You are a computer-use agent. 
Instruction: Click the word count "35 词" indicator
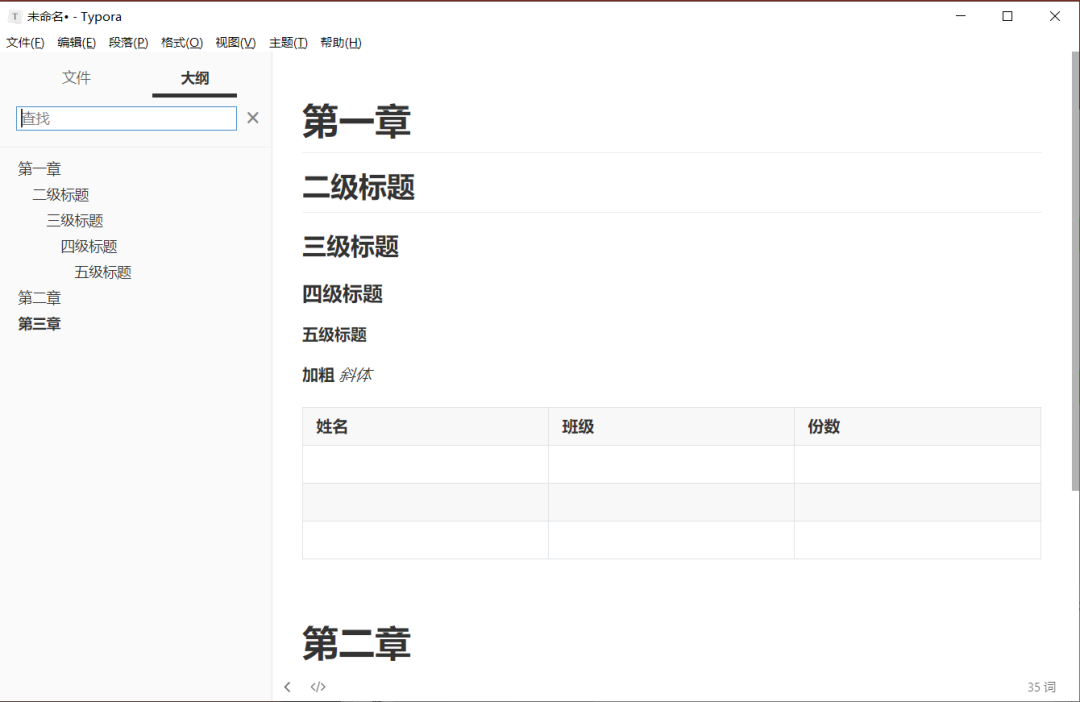tap(1042, 687)
